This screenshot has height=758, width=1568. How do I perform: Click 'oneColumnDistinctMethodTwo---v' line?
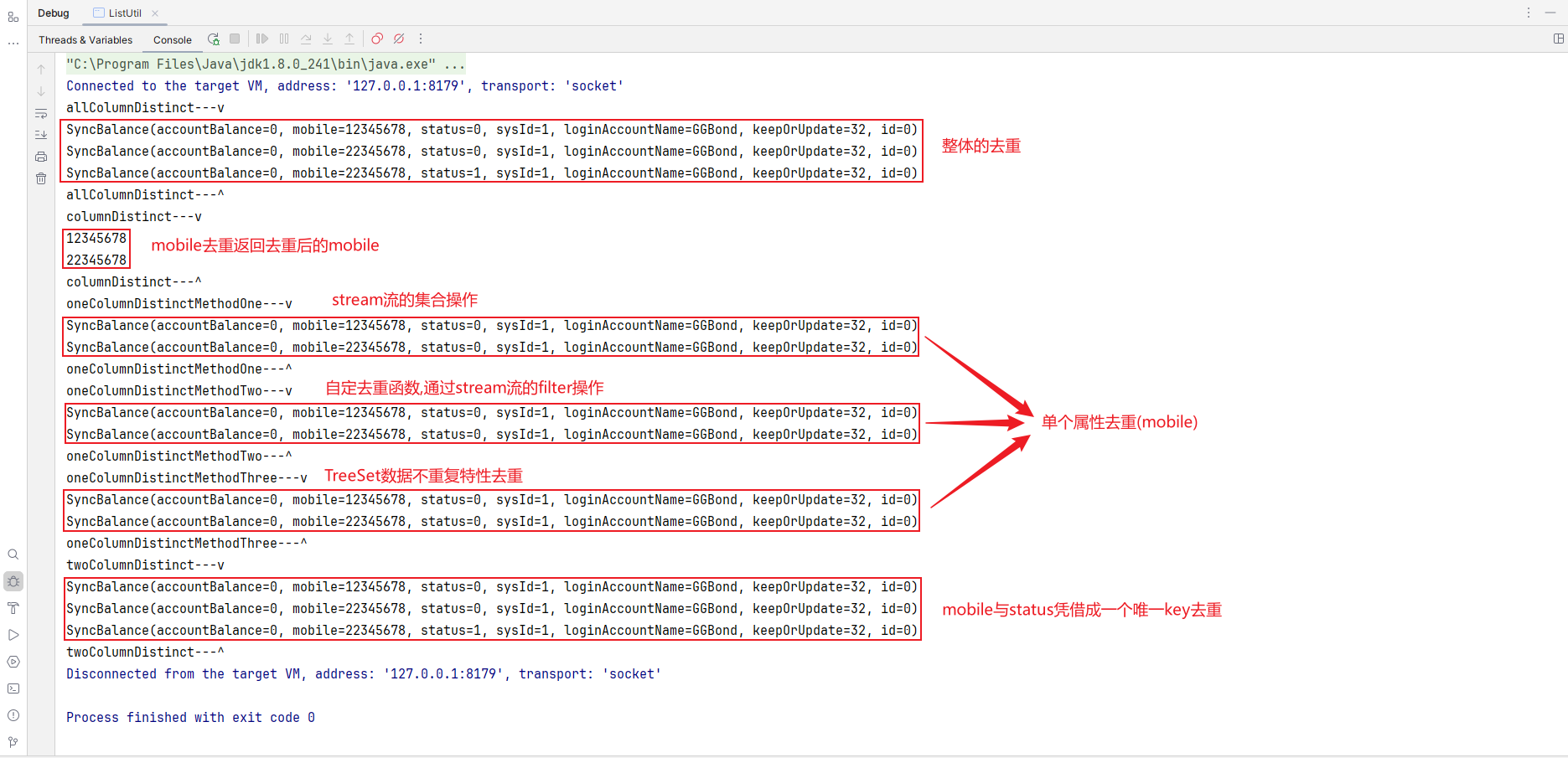179,391
